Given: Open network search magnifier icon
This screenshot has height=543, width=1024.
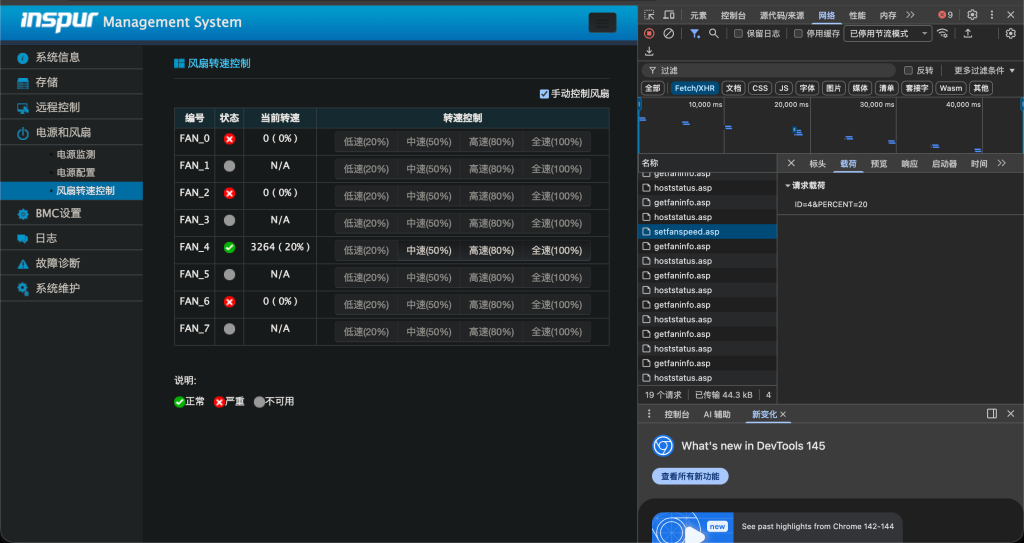Looking at the screenshot, I should click(x=714, y=33).
